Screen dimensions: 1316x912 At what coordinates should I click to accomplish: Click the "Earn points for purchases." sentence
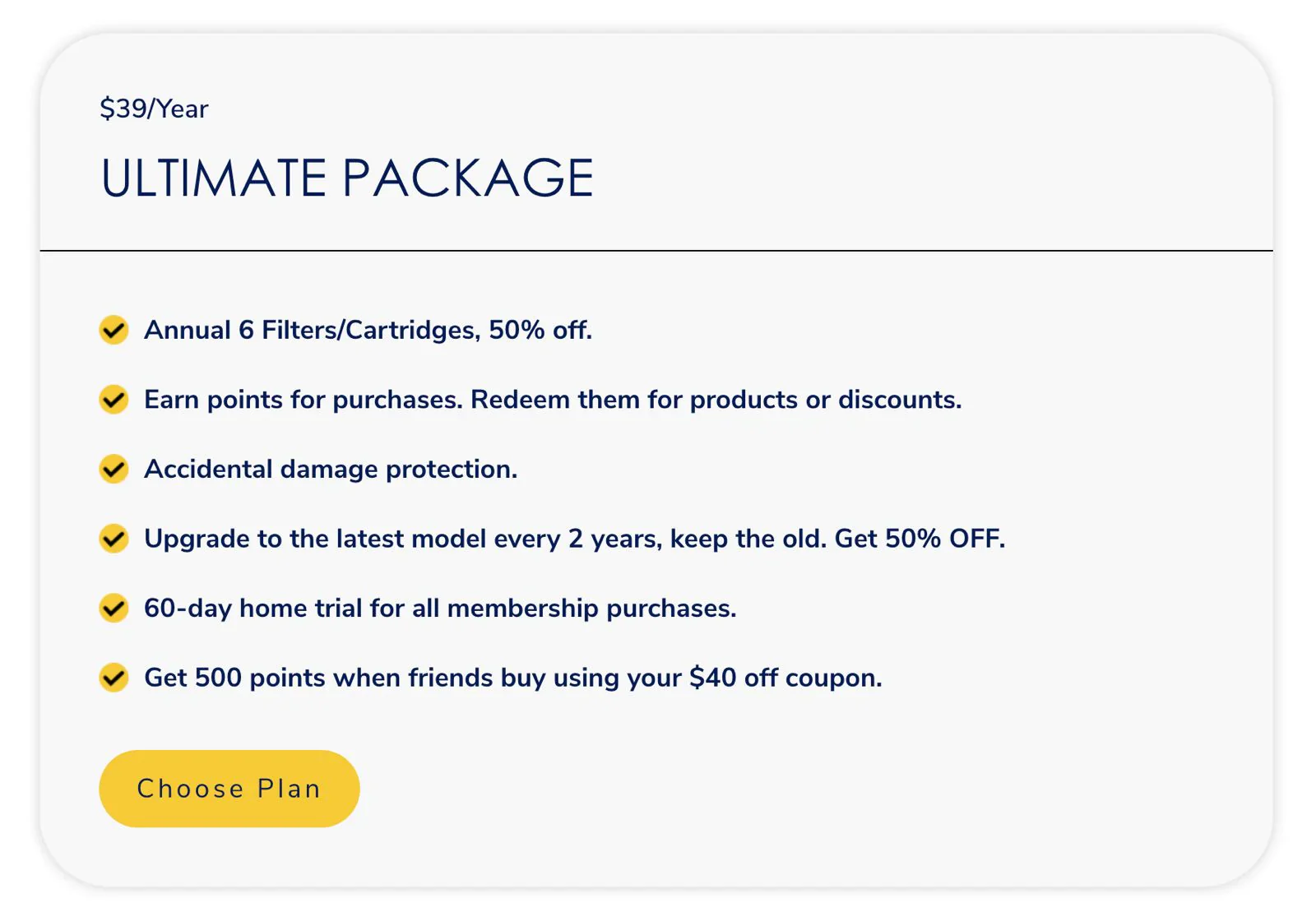tap(303, 400)
